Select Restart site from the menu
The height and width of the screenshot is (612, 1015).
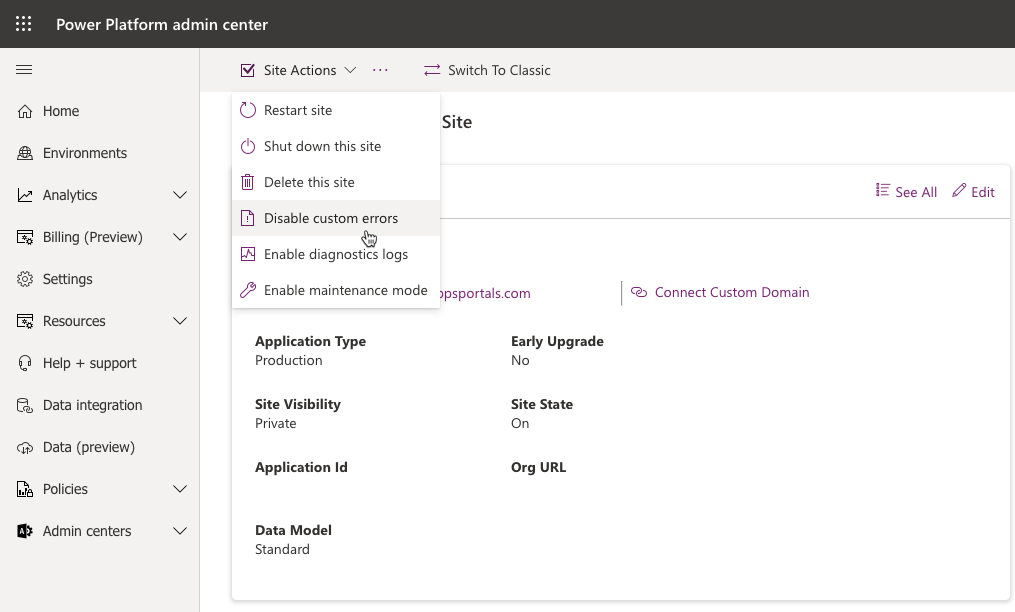[336, 110]
